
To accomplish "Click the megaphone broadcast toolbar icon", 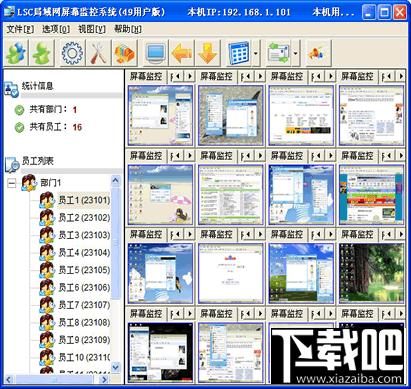I will point(318,53).
